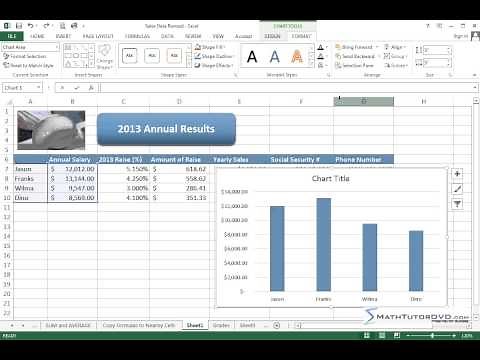Click the Sign in account avatar
480x360 pixels.
(475, 36)
